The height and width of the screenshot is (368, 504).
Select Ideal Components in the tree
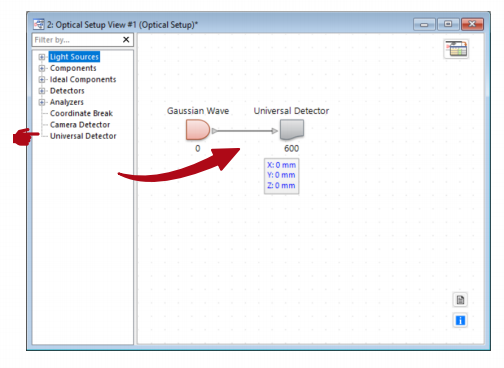pyautogui.click(x=83, y=80)
